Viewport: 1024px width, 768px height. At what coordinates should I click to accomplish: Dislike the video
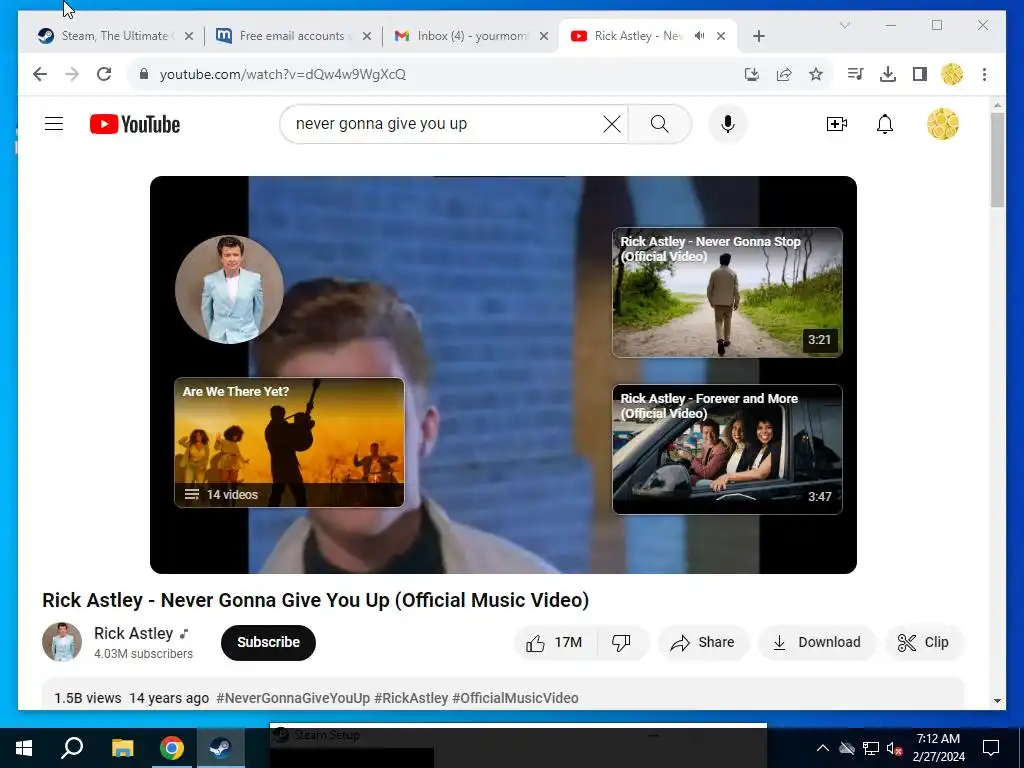(x=622, y=642)
